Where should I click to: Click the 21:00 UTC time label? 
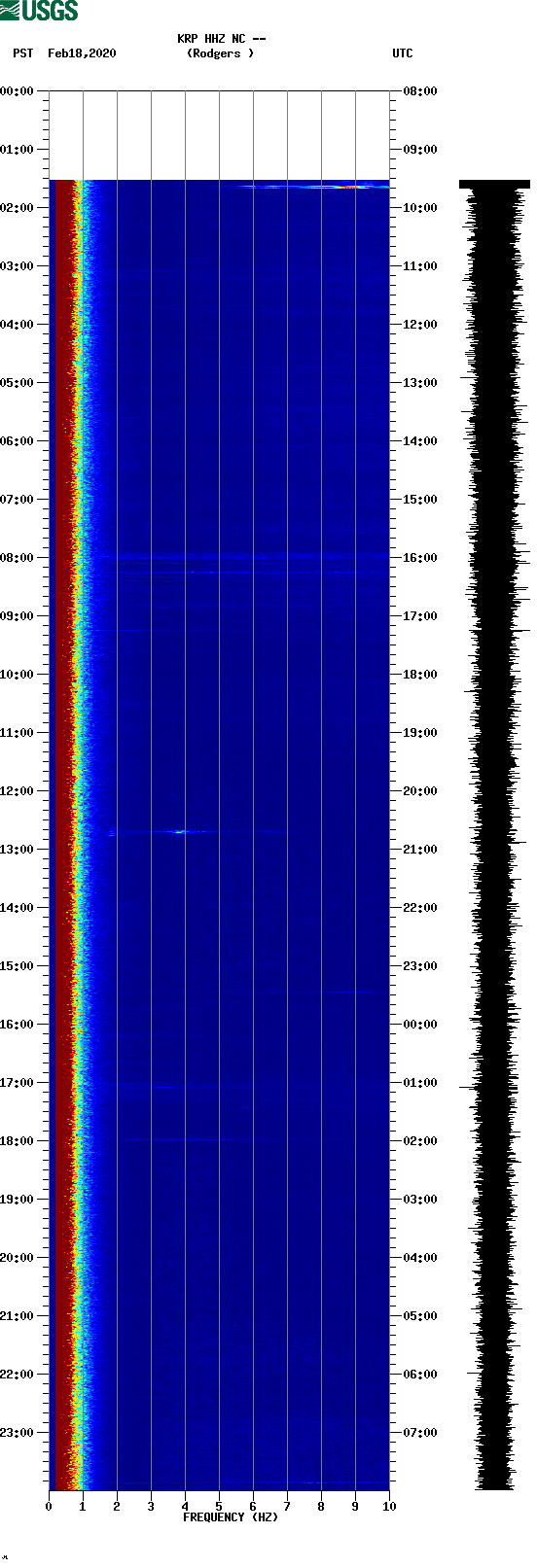pos(420,850)
